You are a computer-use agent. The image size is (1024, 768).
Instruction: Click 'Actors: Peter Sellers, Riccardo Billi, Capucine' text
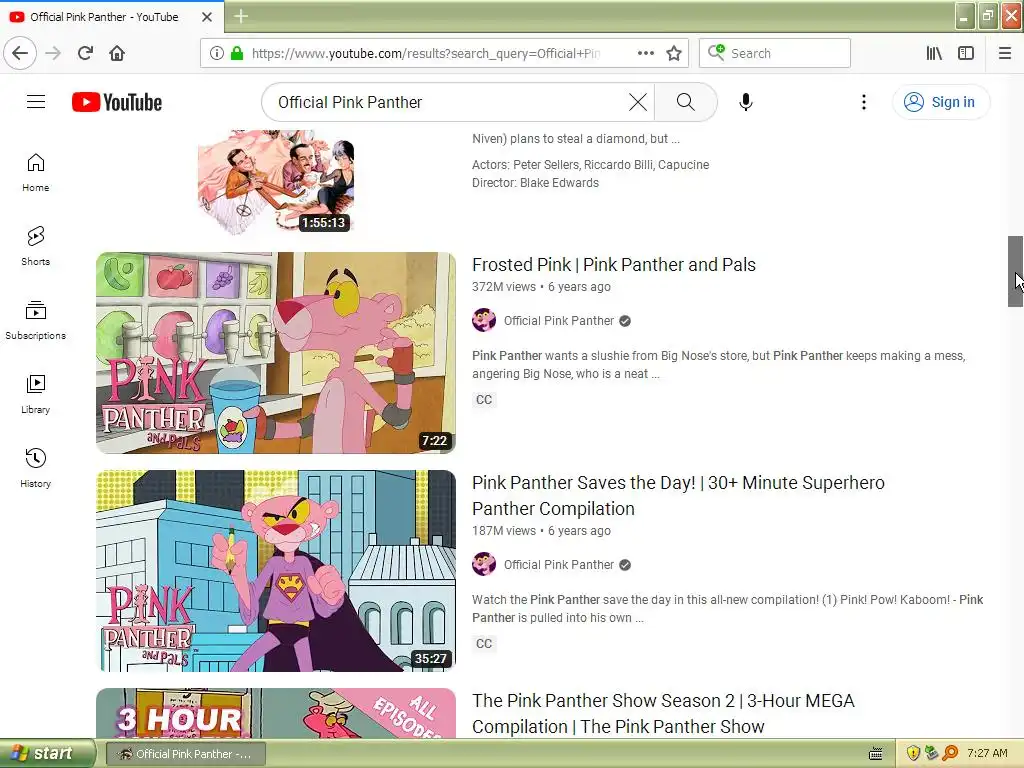pos(590,165)
